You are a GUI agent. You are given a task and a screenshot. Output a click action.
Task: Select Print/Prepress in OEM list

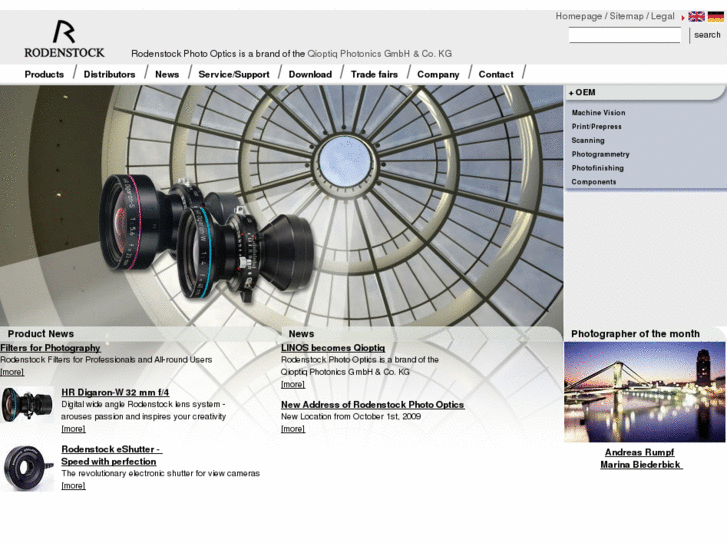click(596, 127)
